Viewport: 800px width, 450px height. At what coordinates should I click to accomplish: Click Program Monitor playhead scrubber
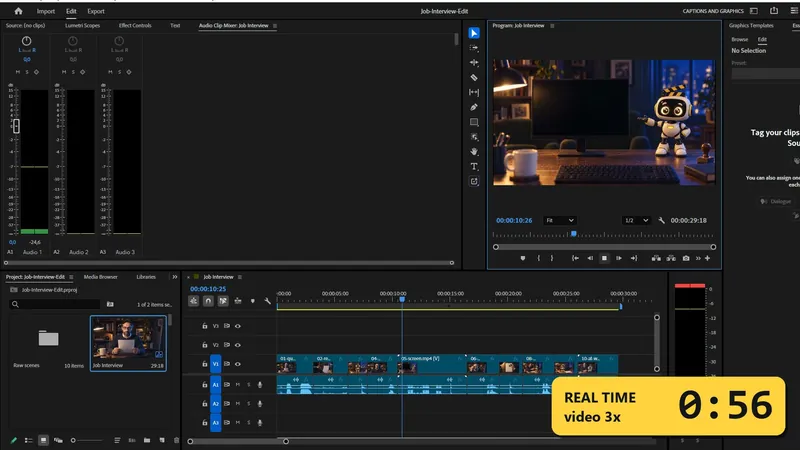[x=573, y=234]
